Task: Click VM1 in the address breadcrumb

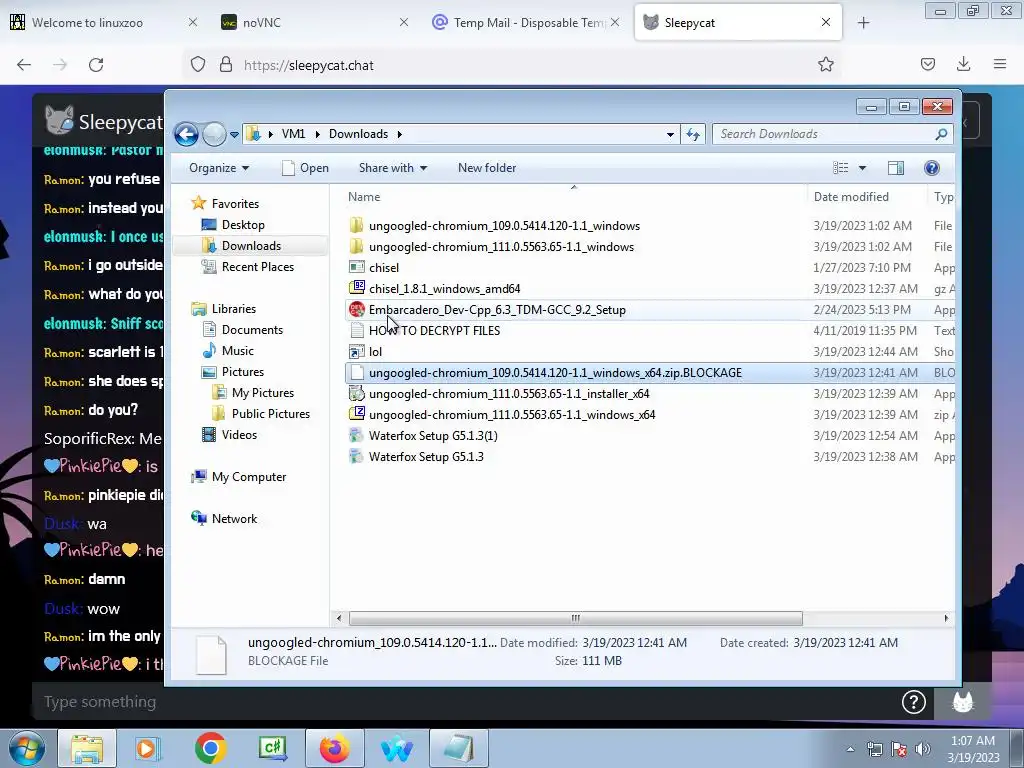Action: [293, 134]
